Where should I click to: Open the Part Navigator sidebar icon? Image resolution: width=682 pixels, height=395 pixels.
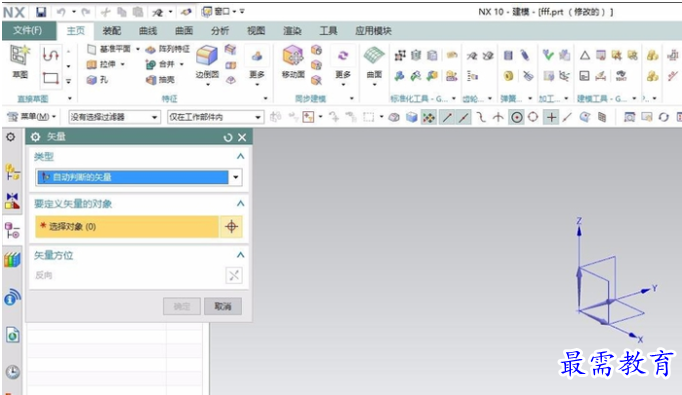click(12, 231)
